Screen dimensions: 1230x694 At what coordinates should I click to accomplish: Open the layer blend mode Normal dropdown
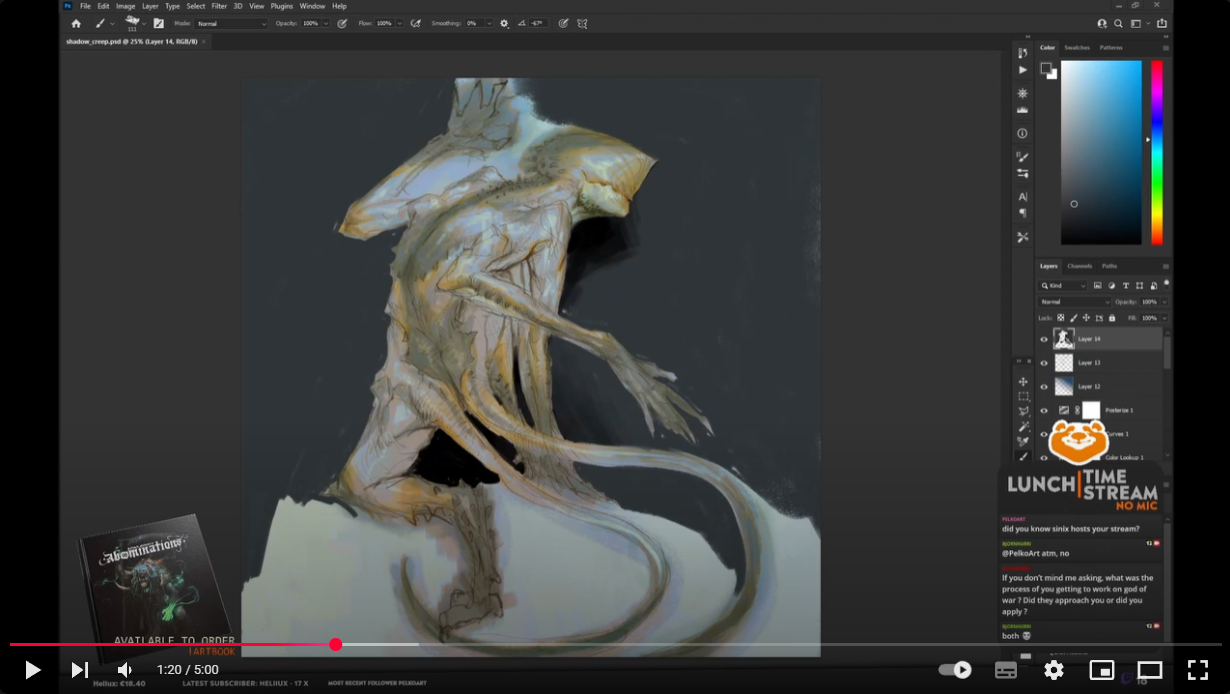[1075, 302]
